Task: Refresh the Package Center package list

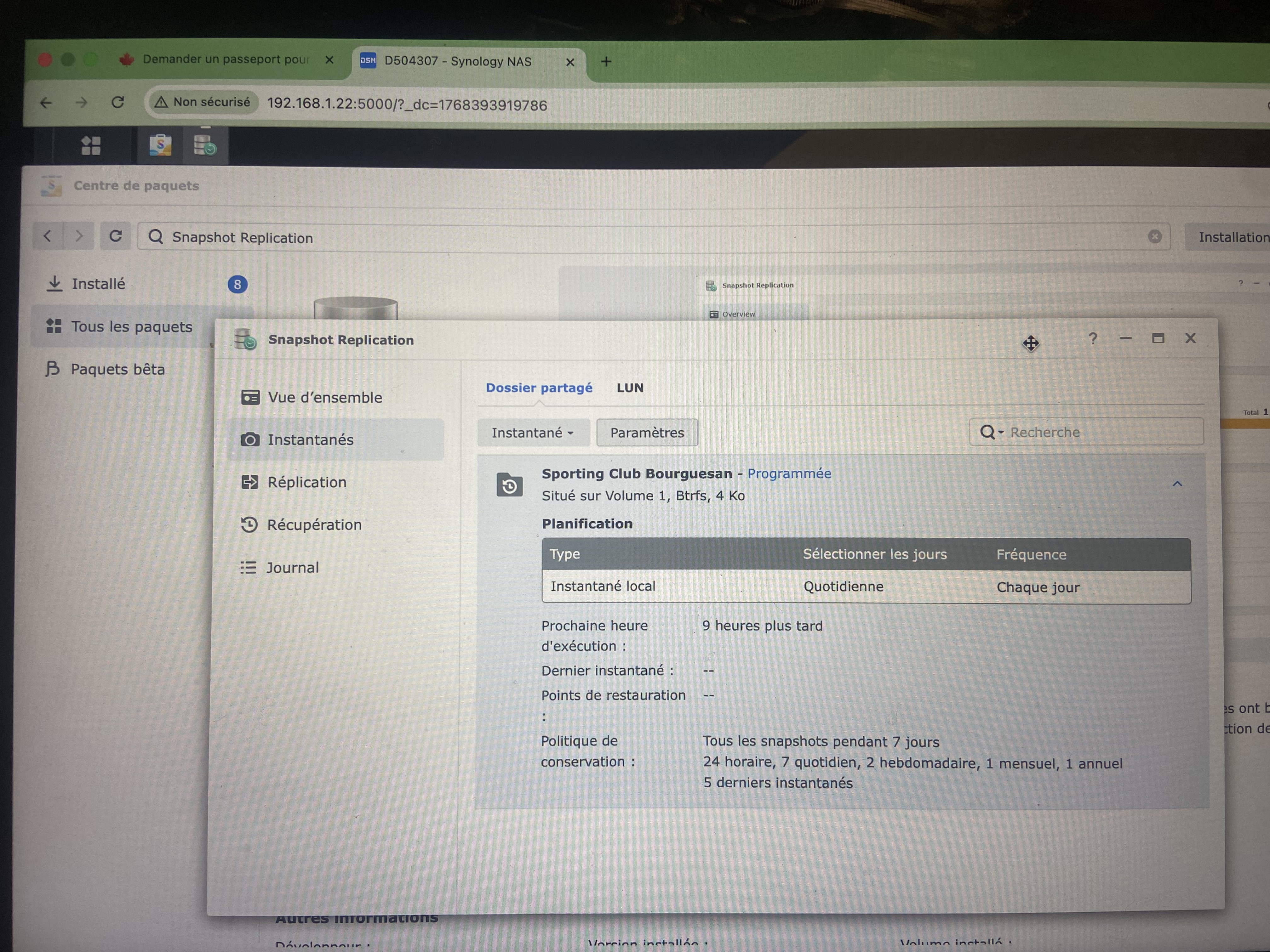Action: click(116, 236)
